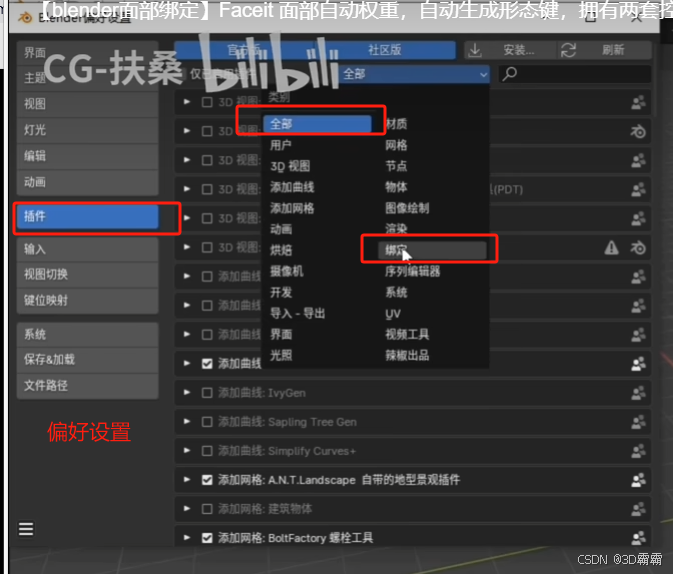The width and height of the screenshot is (673, 574).
Task: Open the 文件路径 preferences section
Action: pyautogui.click(x=88, y=385)
